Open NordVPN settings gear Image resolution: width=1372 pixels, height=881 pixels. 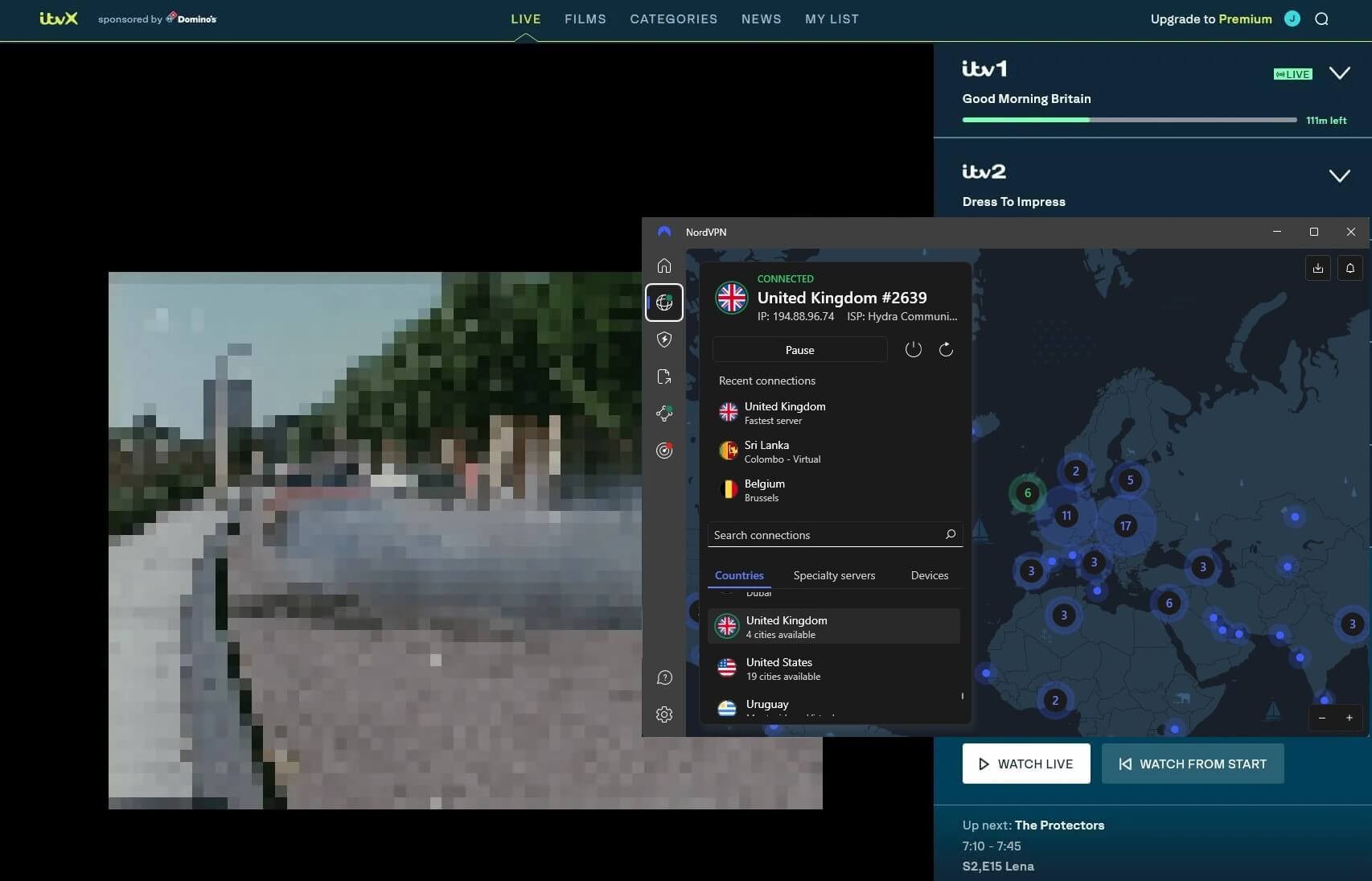coord(663,714)
